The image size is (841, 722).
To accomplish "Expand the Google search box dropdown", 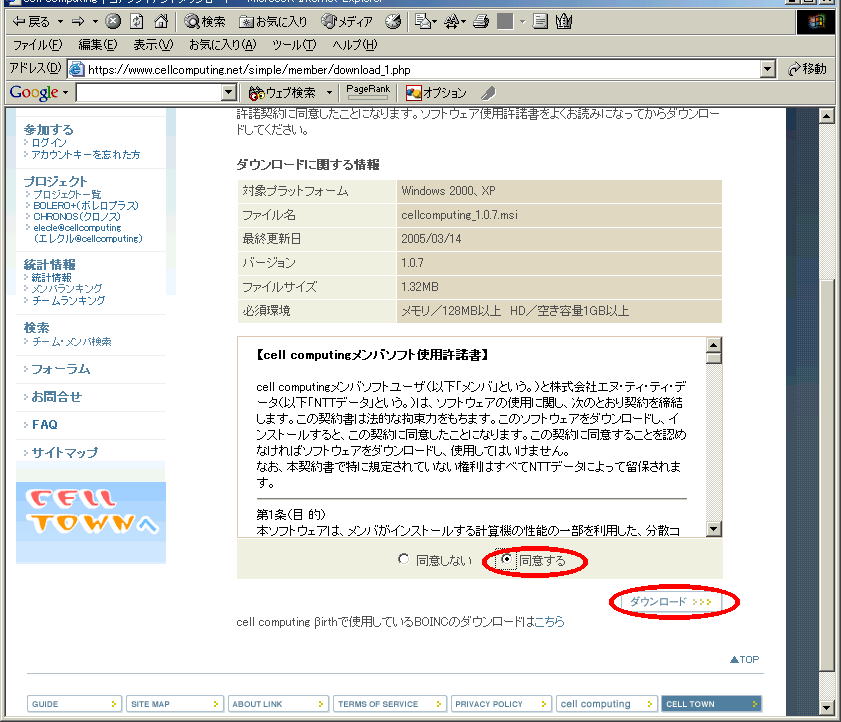I will tap(229, 93).
